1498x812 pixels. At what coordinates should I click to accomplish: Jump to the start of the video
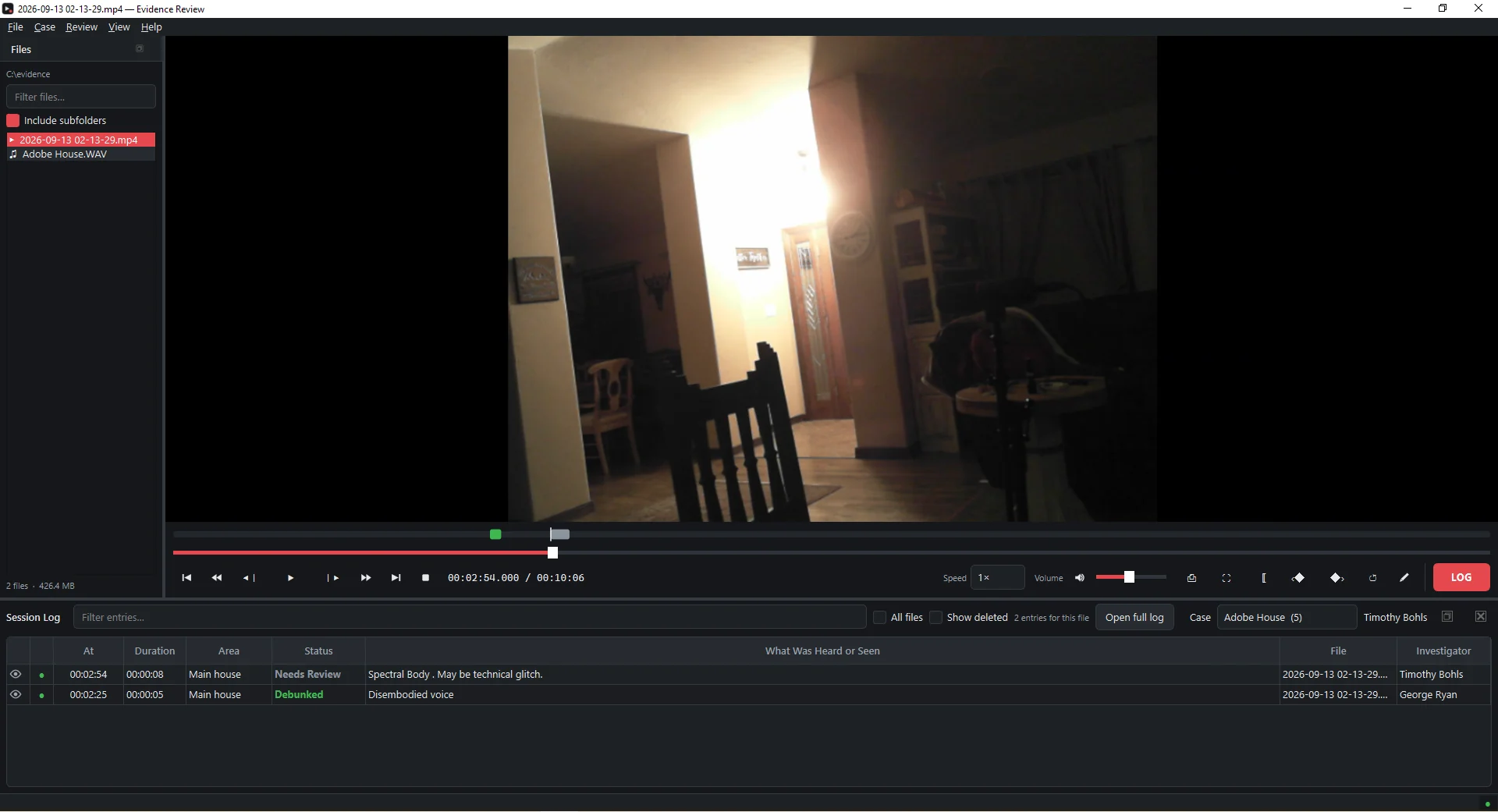pyautogui.click(x=186, y=578)
